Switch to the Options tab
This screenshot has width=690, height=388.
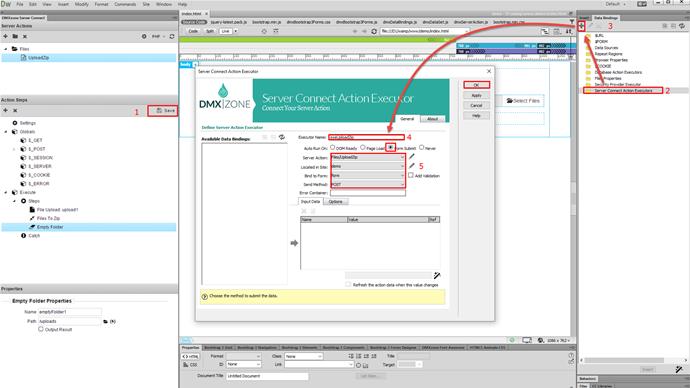[x=335, y=201]
